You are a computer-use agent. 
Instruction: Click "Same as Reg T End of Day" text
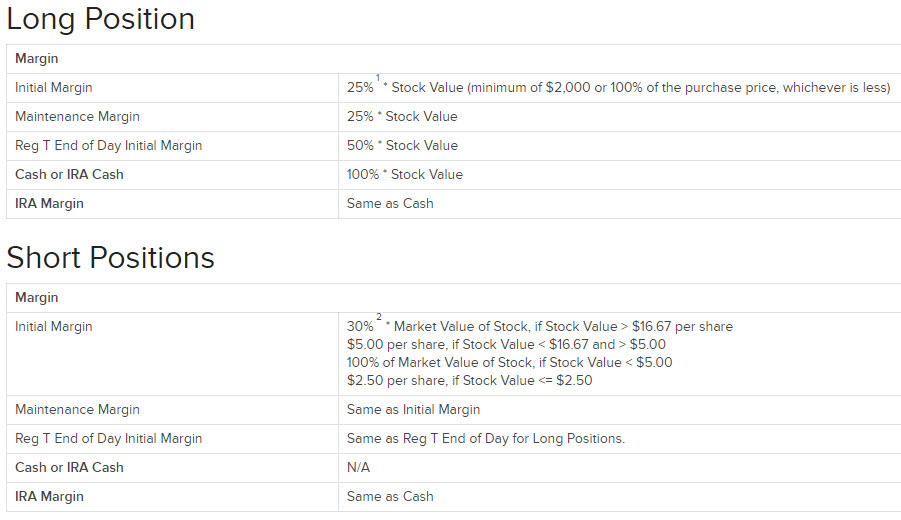click(x=485, y=439)
